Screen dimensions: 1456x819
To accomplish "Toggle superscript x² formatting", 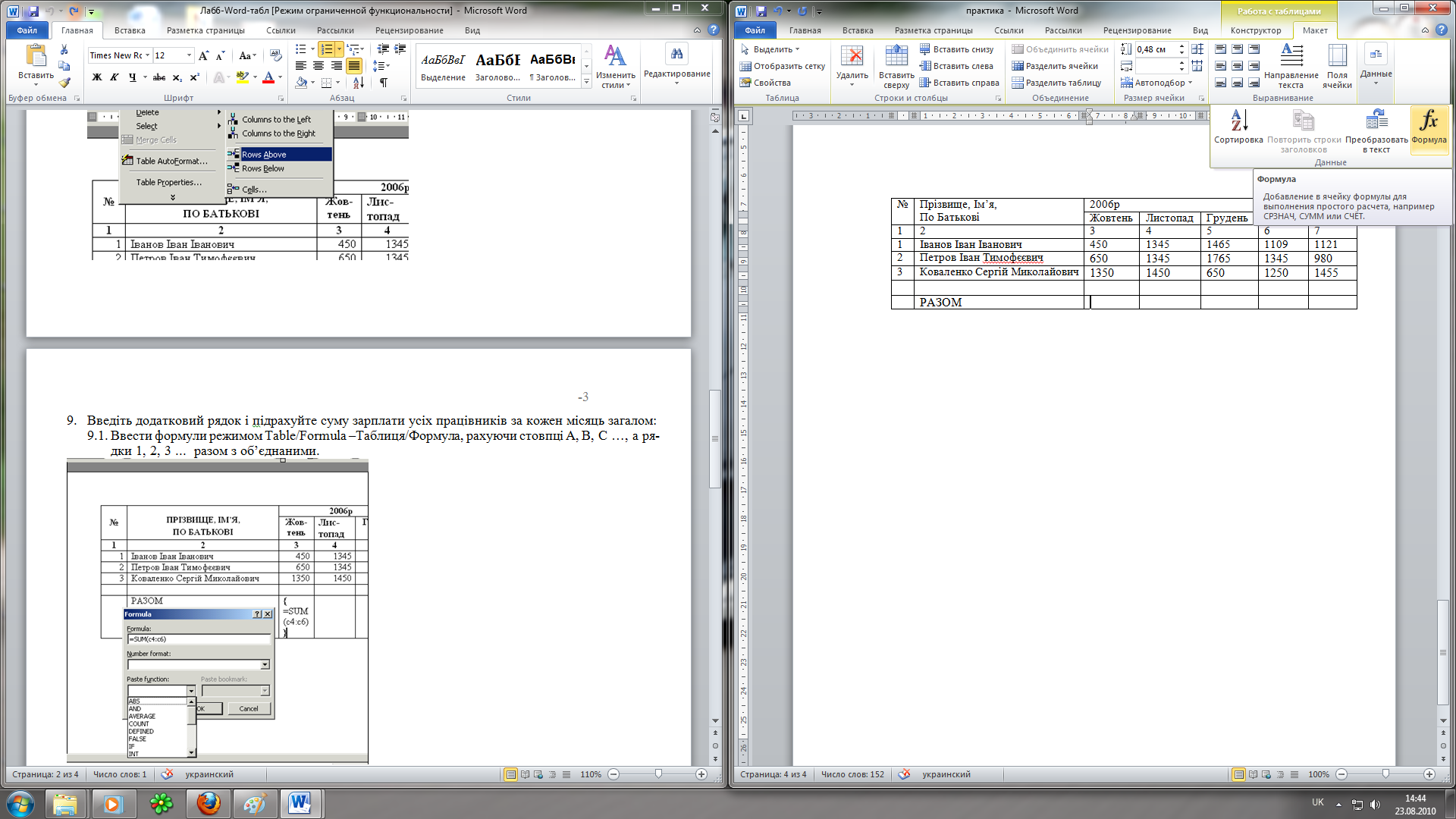I will tap(194, 77).
